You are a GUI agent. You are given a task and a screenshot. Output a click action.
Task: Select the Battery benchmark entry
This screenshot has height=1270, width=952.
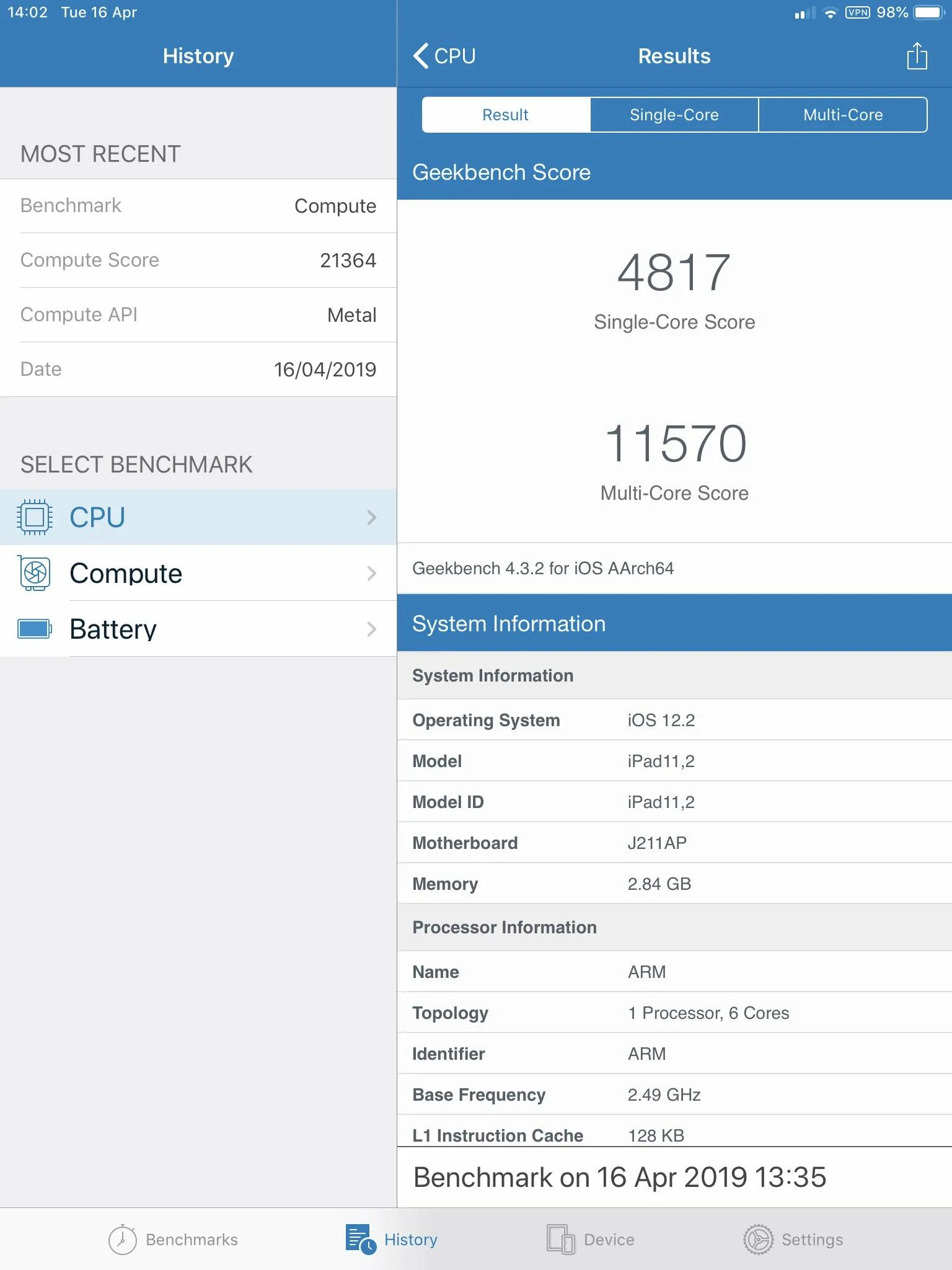point(198,629)
